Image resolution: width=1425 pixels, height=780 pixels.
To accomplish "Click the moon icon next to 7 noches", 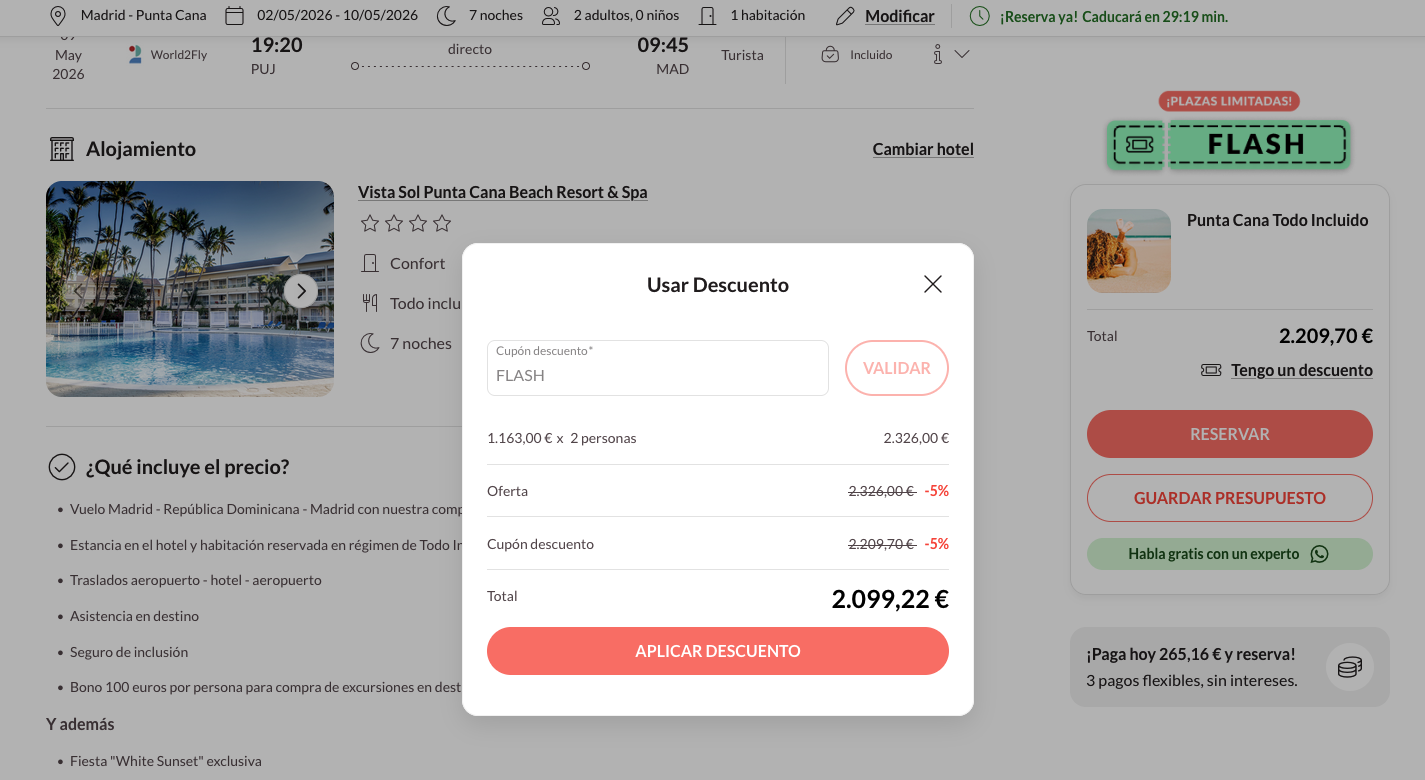I will pyautogui.click(x=446, y=16).
